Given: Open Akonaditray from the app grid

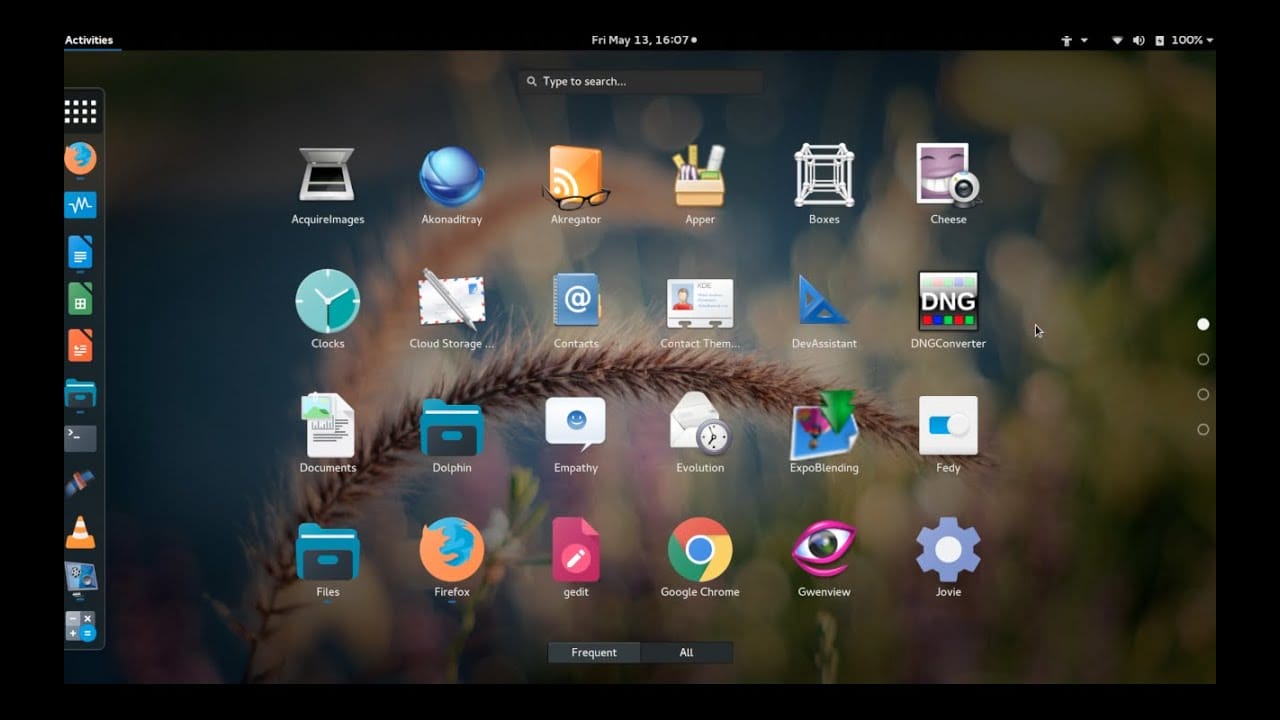Looking at the screenshot, I should tap(452, 176).
